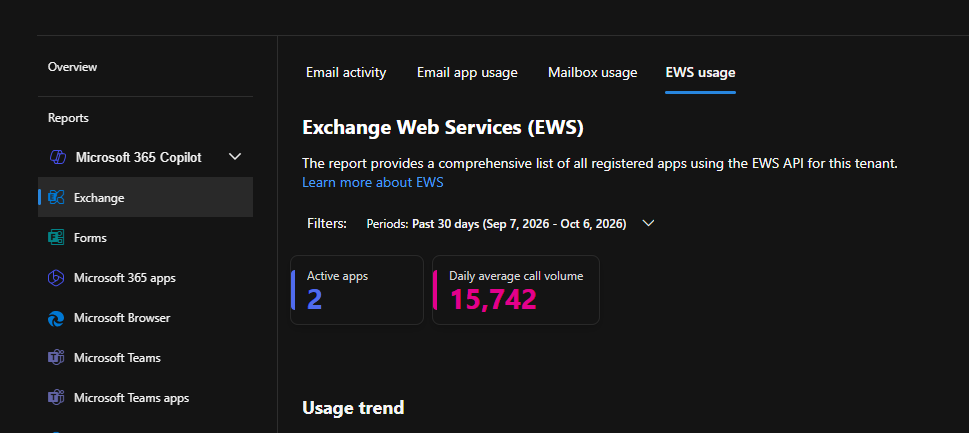
Task: Click the Exchange icon in sidebar
Action: click(x=56, y=198)
